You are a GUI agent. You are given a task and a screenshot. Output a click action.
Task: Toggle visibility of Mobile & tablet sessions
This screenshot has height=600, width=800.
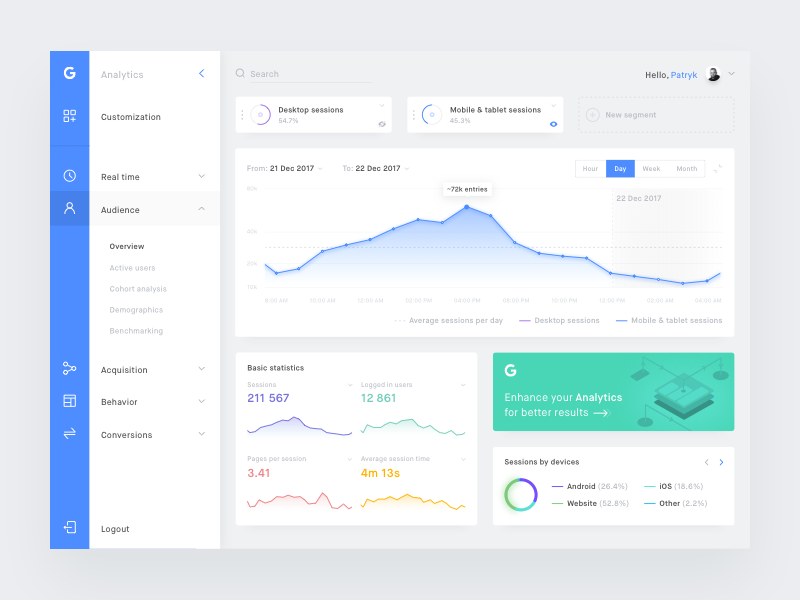pyautogui.click(x=553, y=124)
